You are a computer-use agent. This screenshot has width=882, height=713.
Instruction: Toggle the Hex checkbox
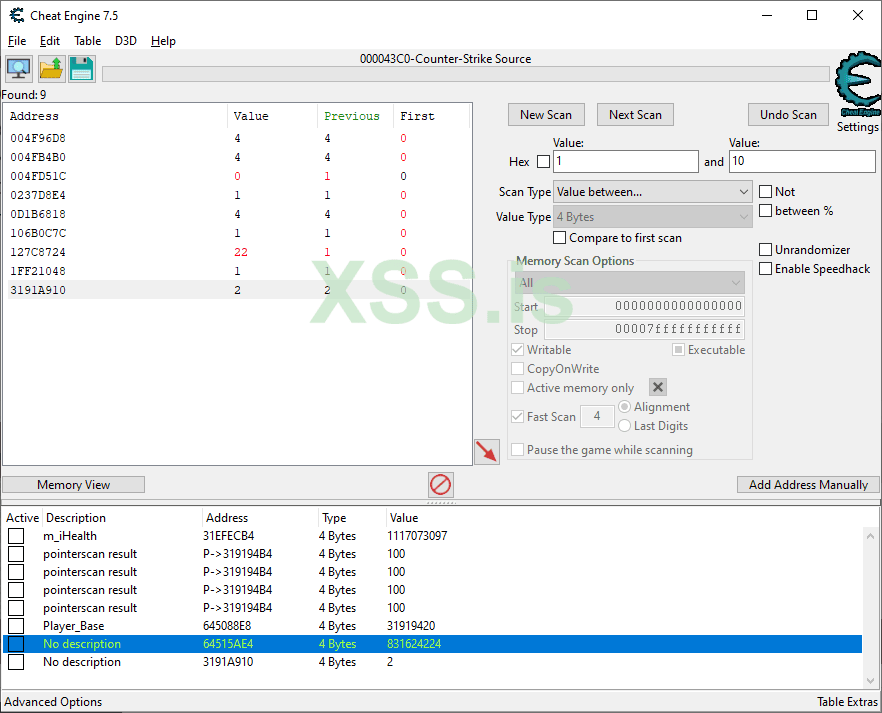(543, 162)
